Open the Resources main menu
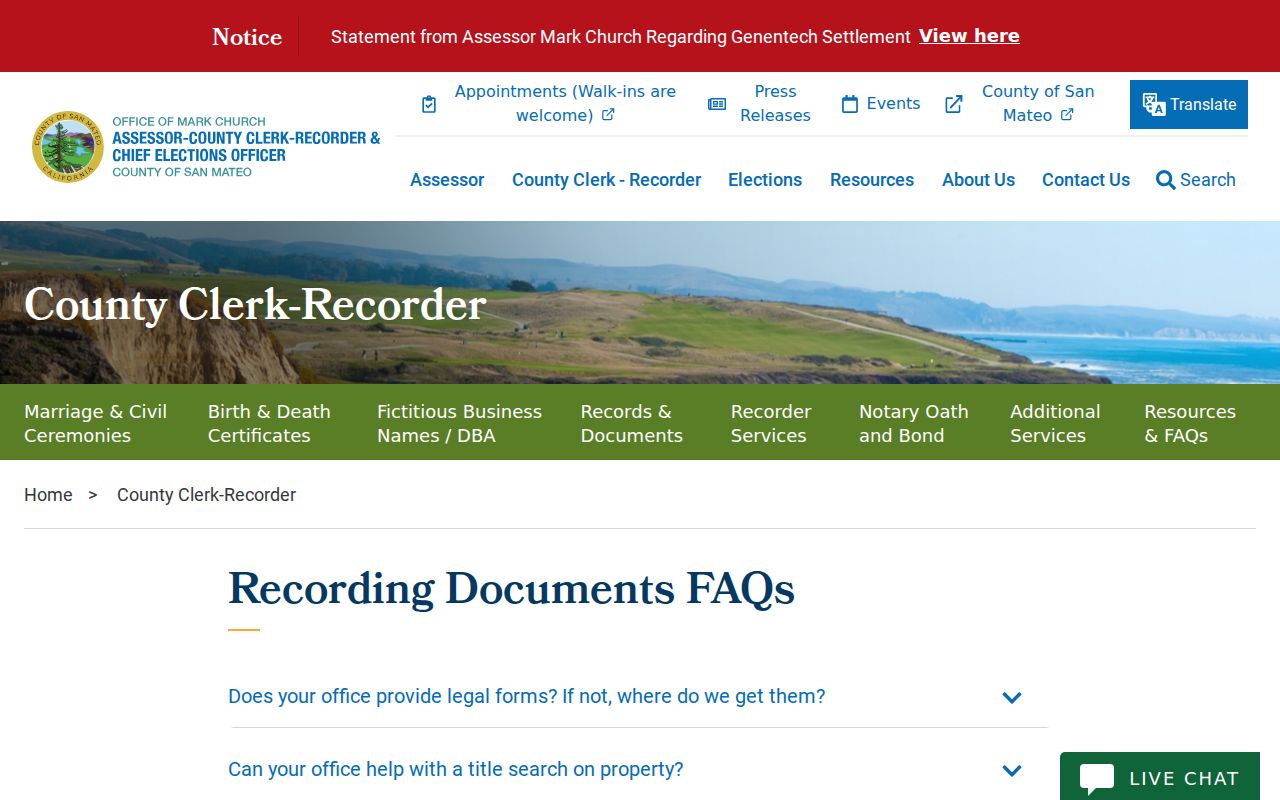The width and height of the screenshot is (1280, 800). click(872, 180)
